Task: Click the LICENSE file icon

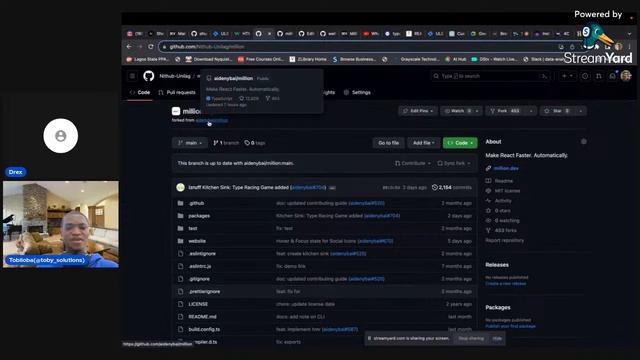Action: point(180,304)
